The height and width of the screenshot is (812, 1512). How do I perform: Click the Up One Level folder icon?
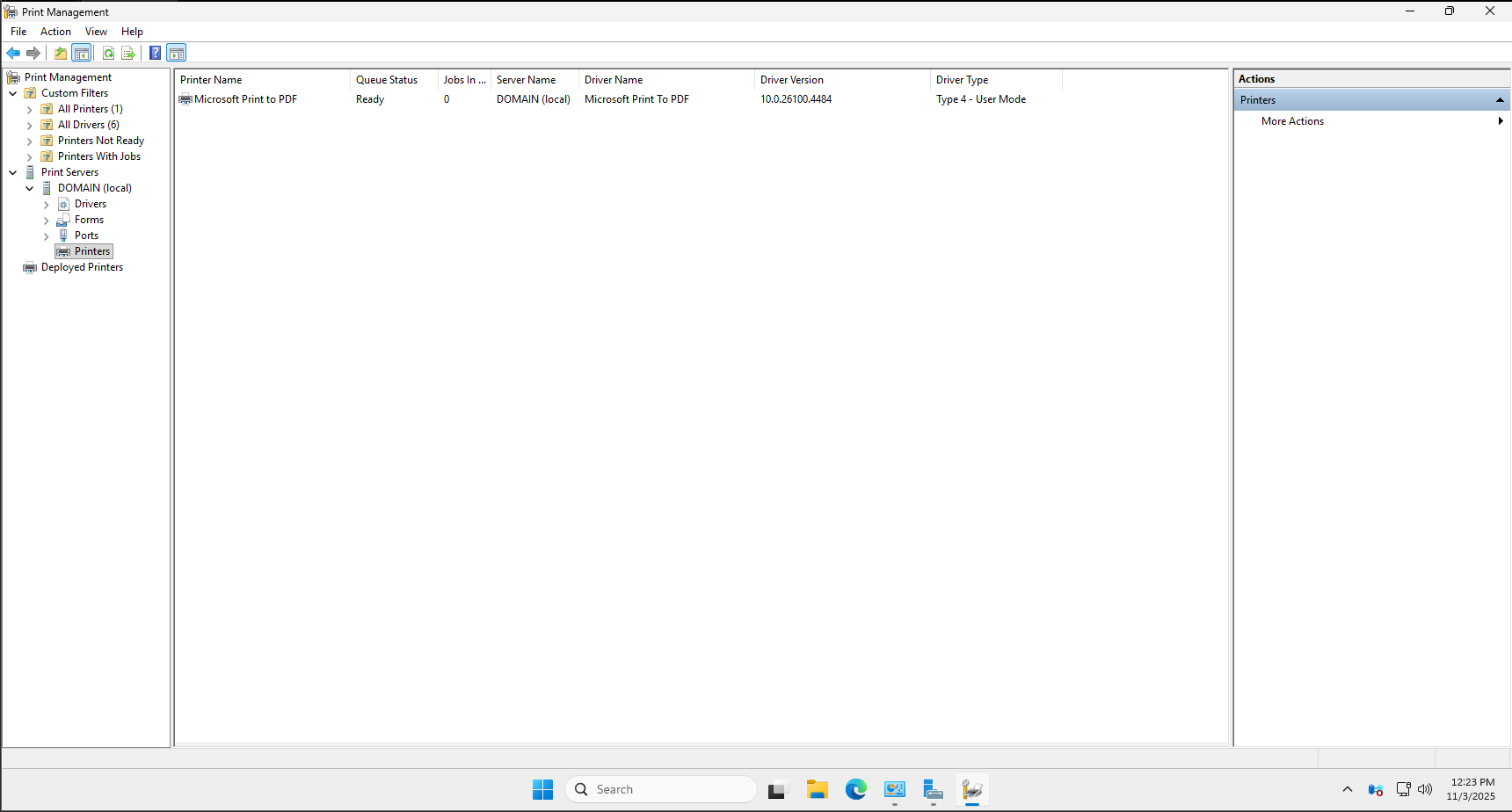61,53
